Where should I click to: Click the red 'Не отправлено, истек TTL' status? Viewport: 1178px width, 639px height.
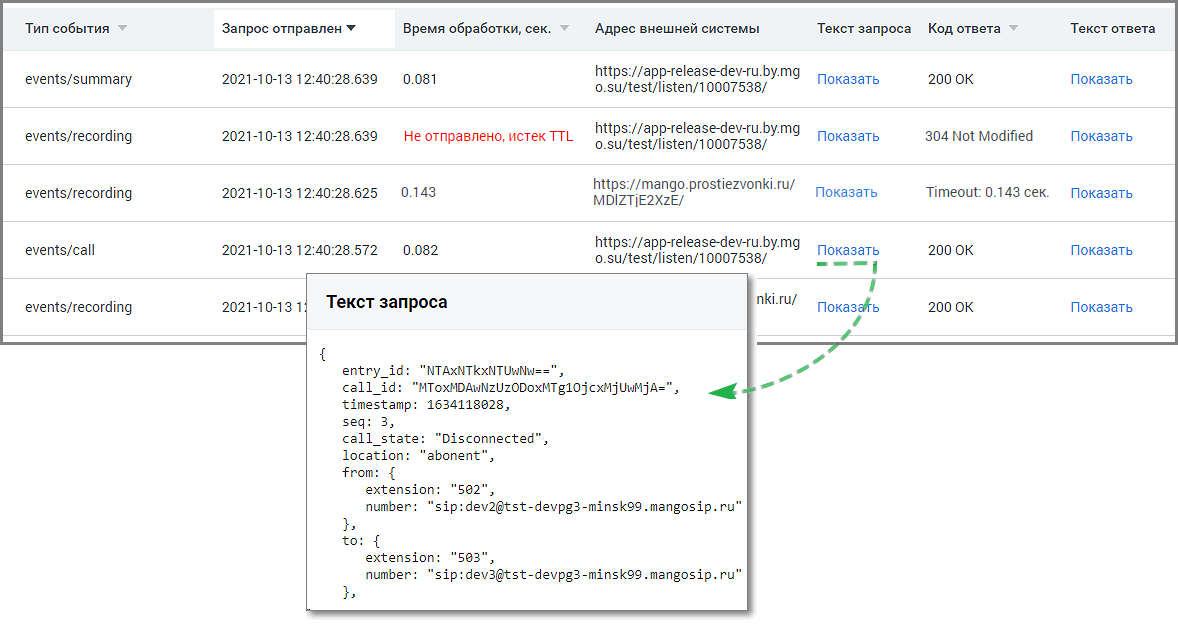[488, 136]
